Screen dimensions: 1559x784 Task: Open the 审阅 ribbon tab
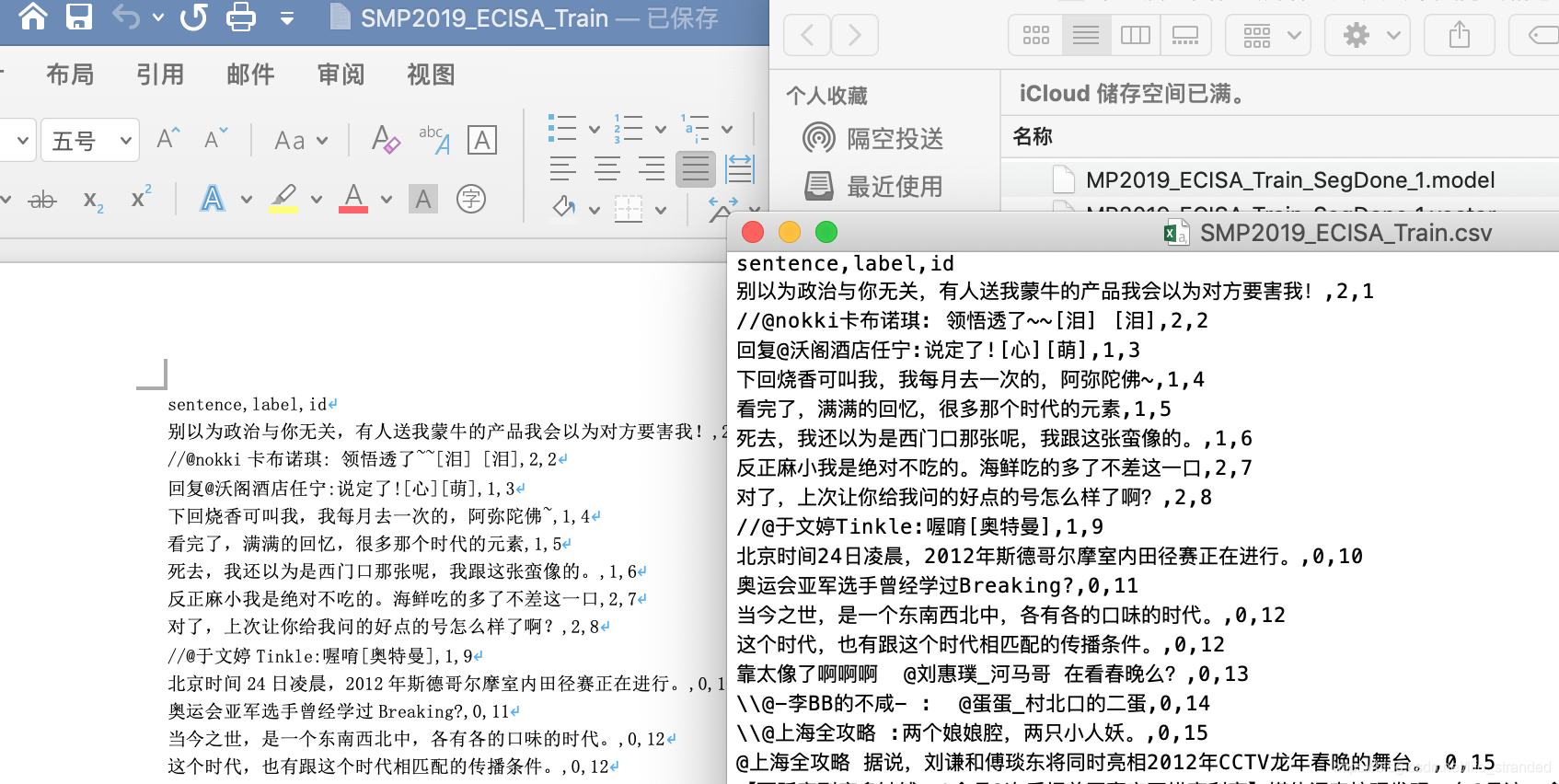click(x=341, y=75)
